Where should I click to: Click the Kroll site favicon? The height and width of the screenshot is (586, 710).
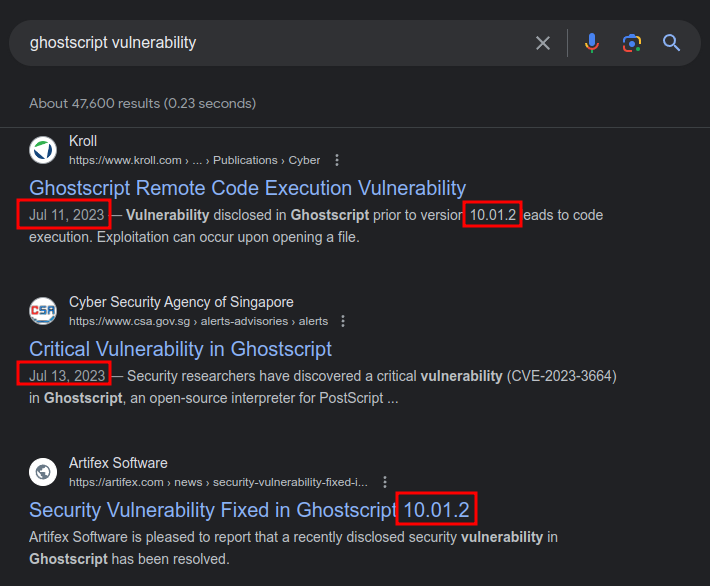point(43,150)
